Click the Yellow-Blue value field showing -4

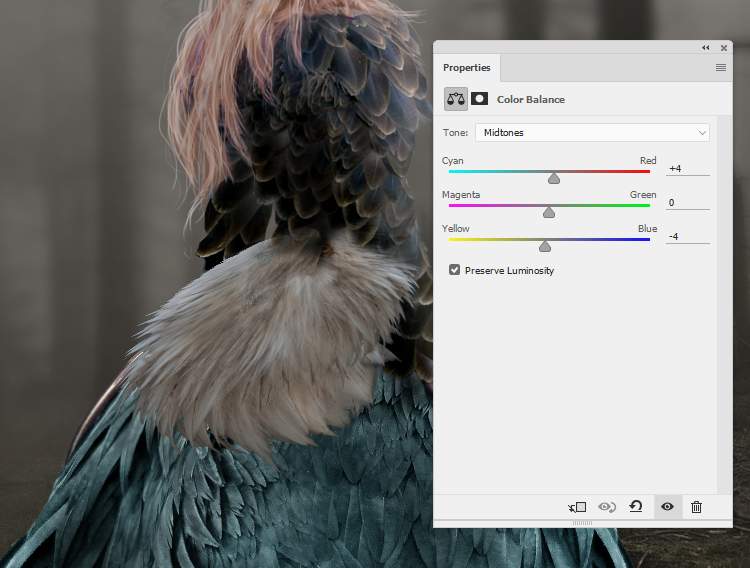click(687, 236)
